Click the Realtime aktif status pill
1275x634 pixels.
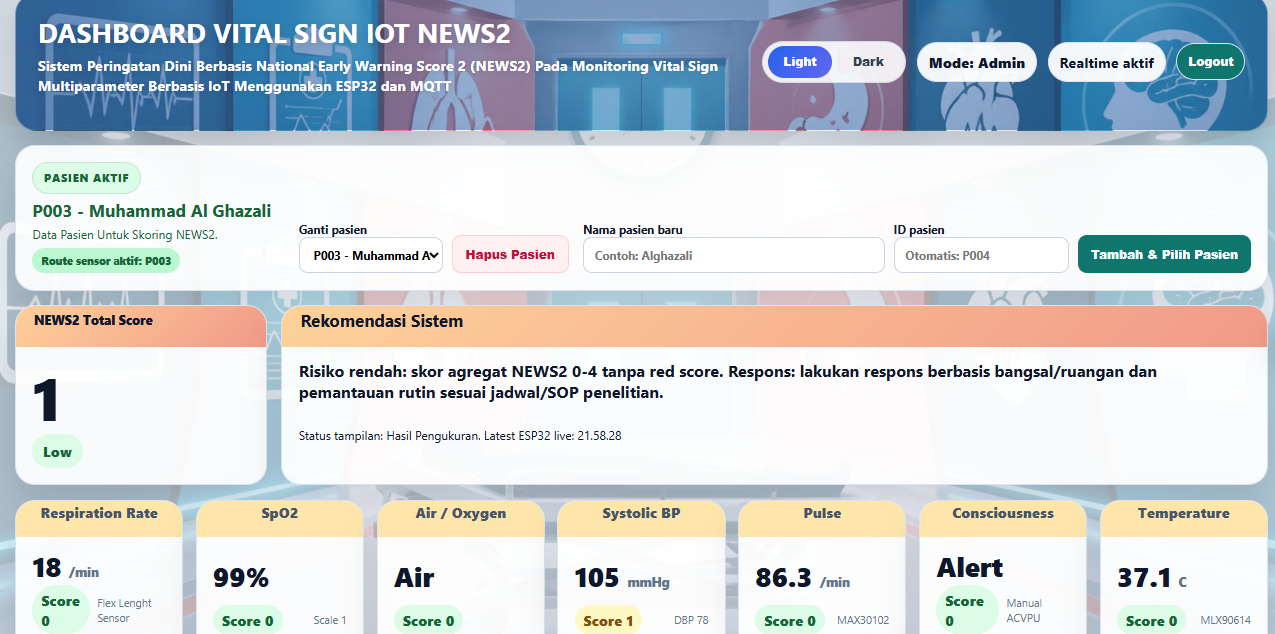coord(1107,62)
